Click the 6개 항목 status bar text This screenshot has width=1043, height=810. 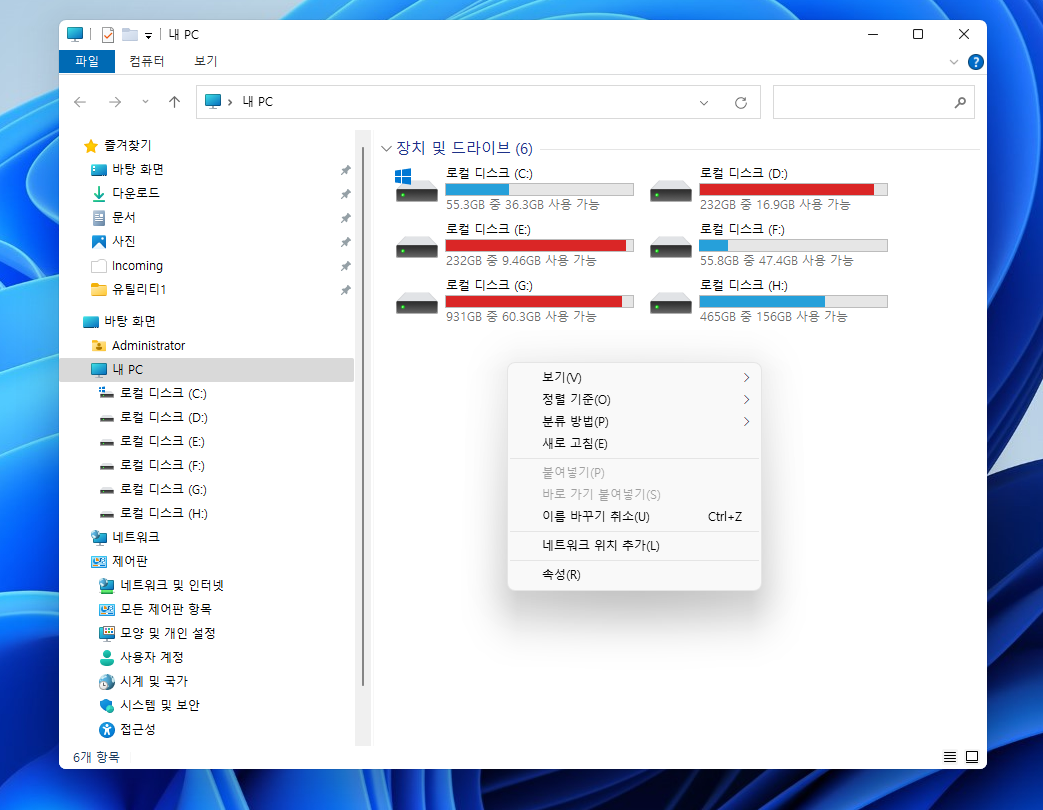click(96, 757)
